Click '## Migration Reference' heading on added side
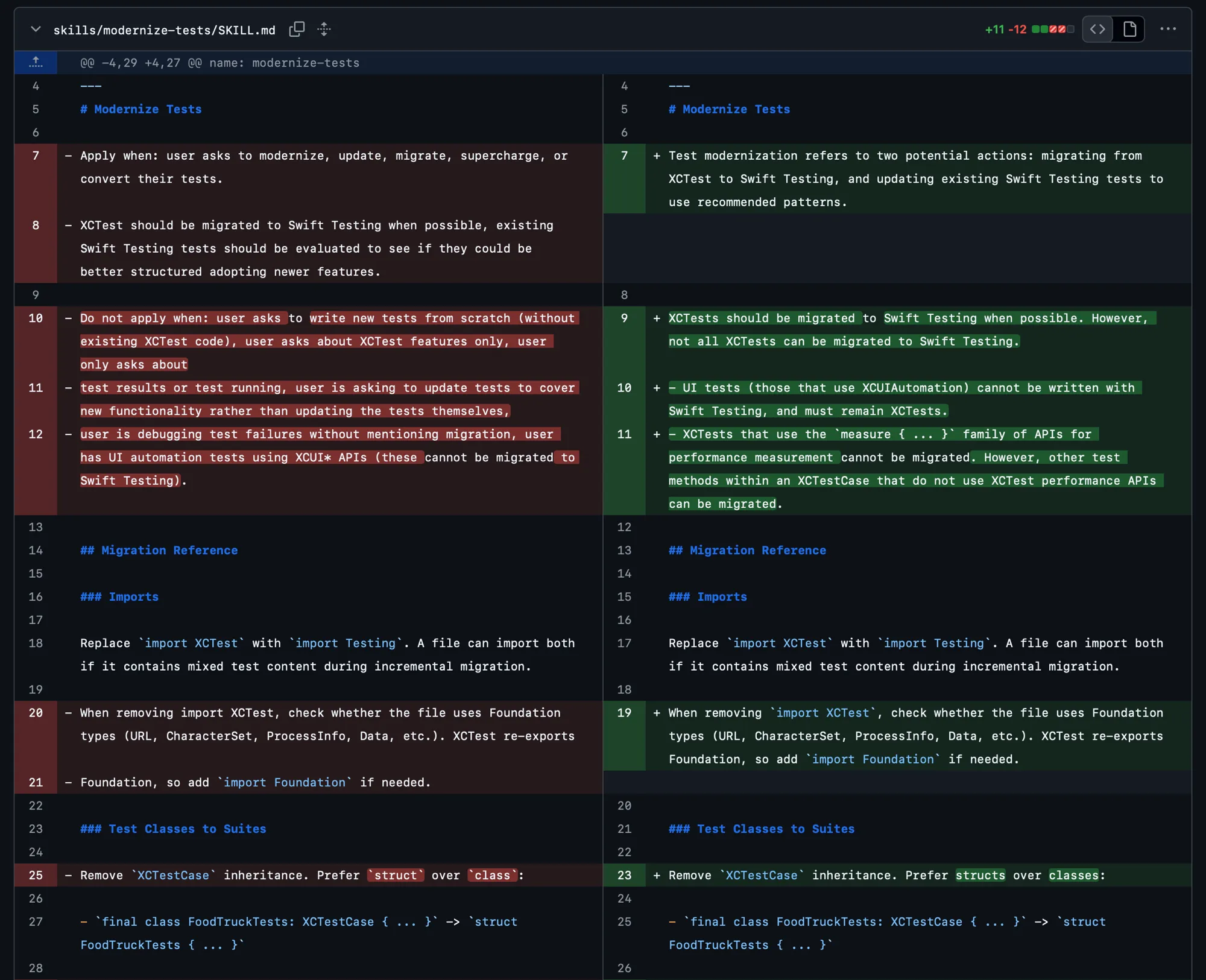Image resolution: width=1206 pixels, height=980 pixels. tap(747, 550)
